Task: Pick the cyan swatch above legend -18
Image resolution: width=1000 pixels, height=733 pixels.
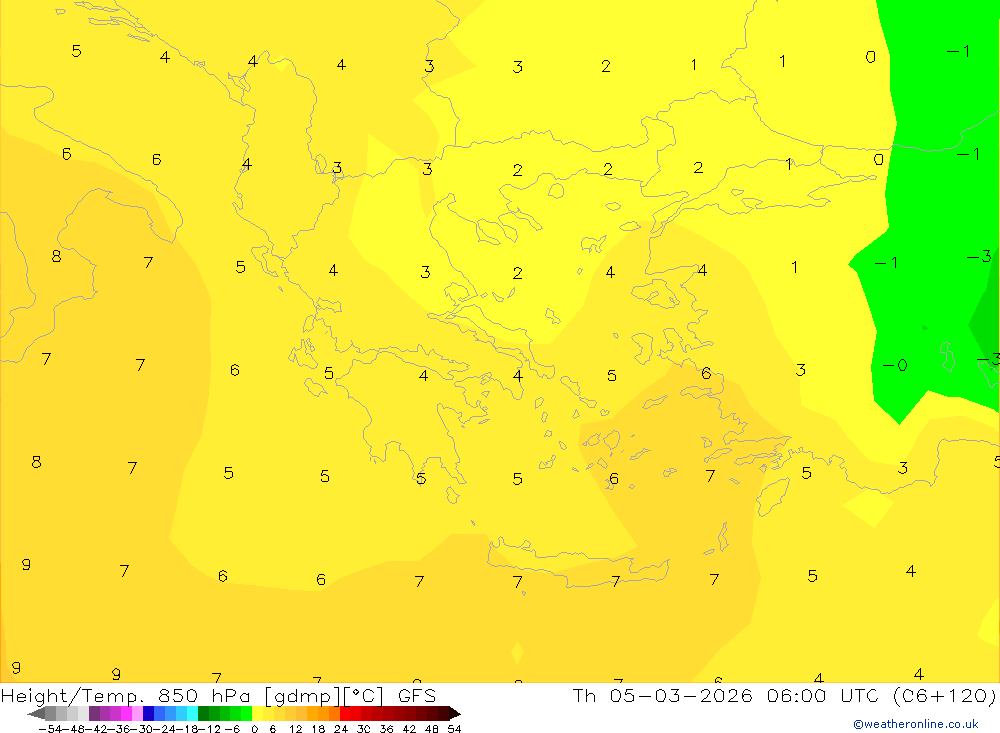Action: [x=192, y=714]
